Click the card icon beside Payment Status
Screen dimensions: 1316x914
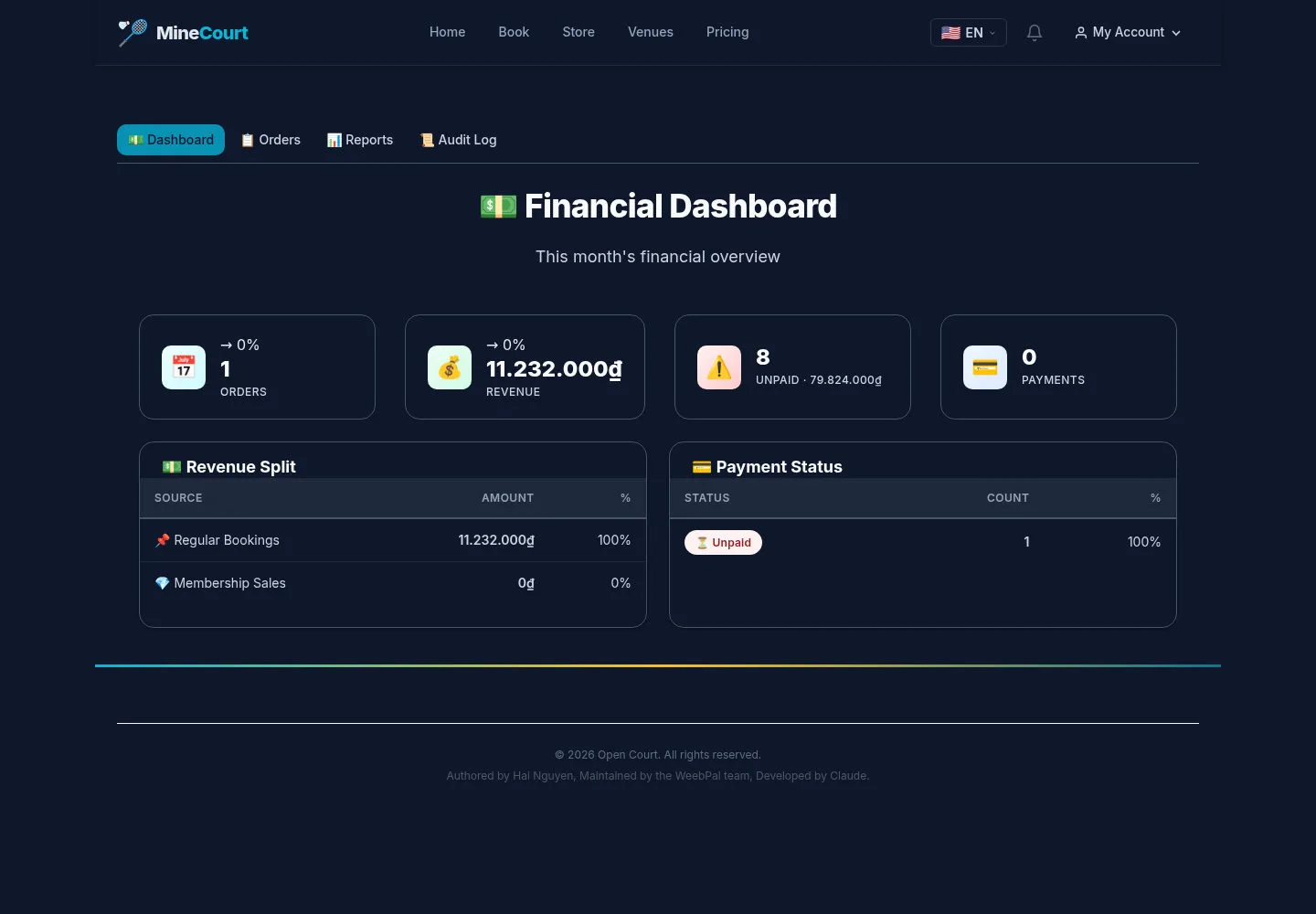pyautogui.click(x=702, y=467)
